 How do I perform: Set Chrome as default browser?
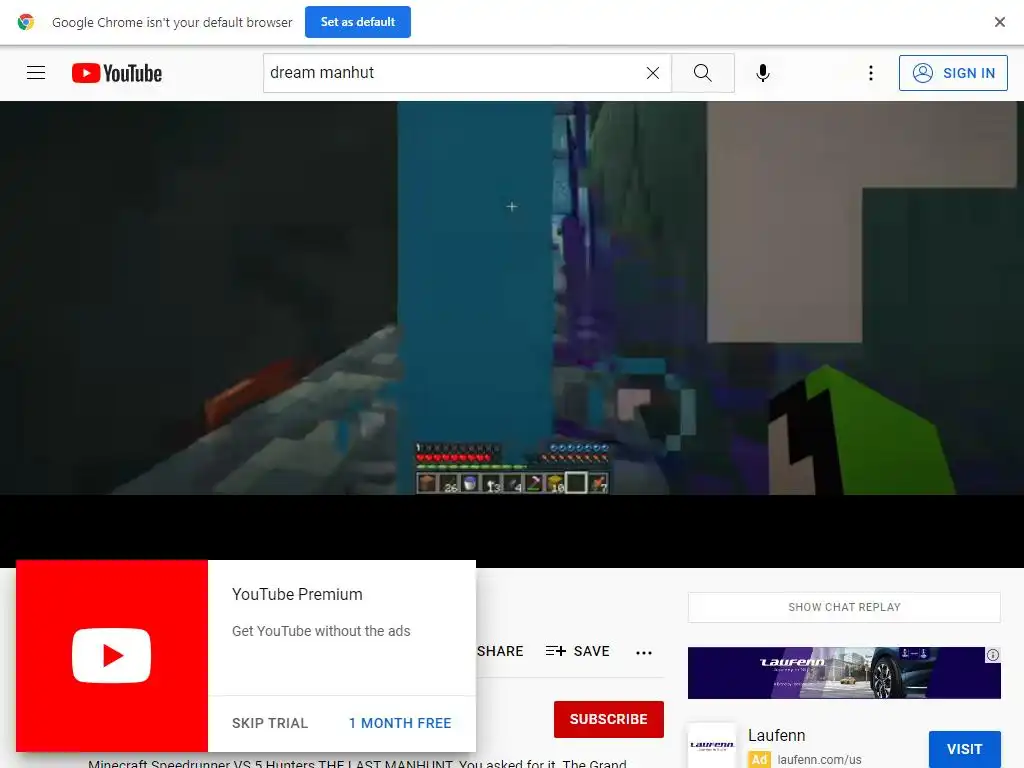click(x=358, y=22)
